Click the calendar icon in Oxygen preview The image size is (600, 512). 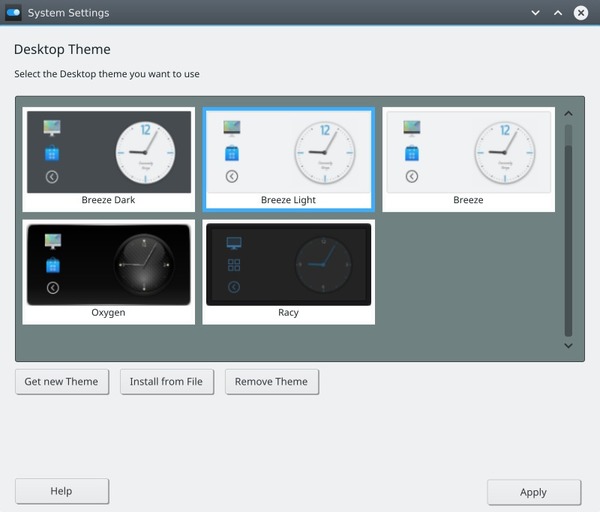tap(52, 266)
